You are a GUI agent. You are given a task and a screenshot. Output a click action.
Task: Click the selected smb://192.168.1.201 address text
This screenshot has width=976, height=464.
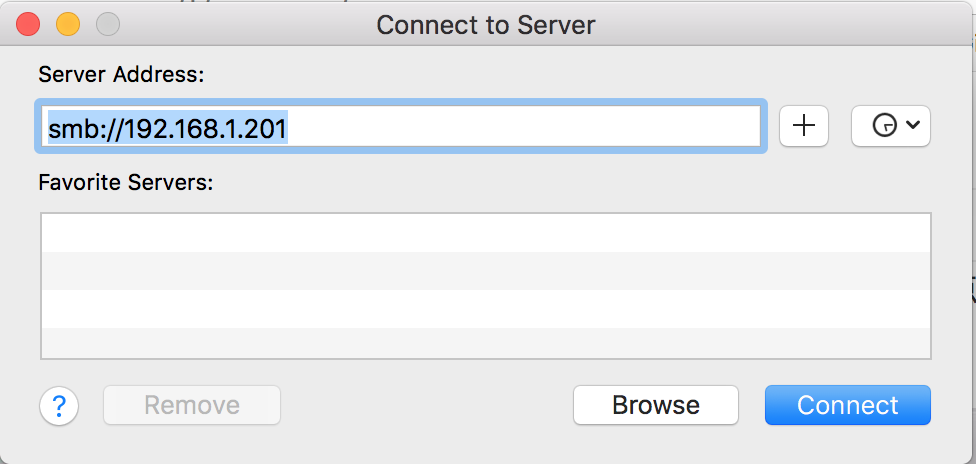pyautogui.click(x=168, y=127)
